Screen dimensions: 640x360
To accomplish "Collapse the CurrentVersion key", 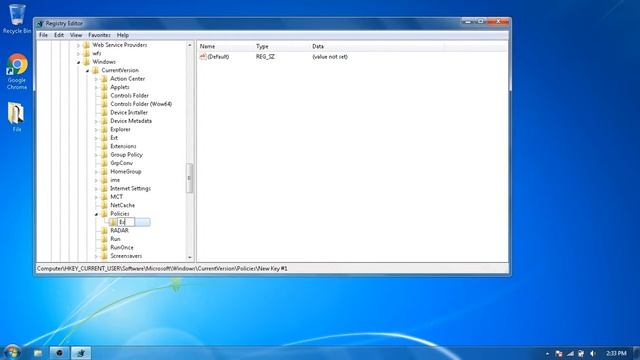I will 87,71.
